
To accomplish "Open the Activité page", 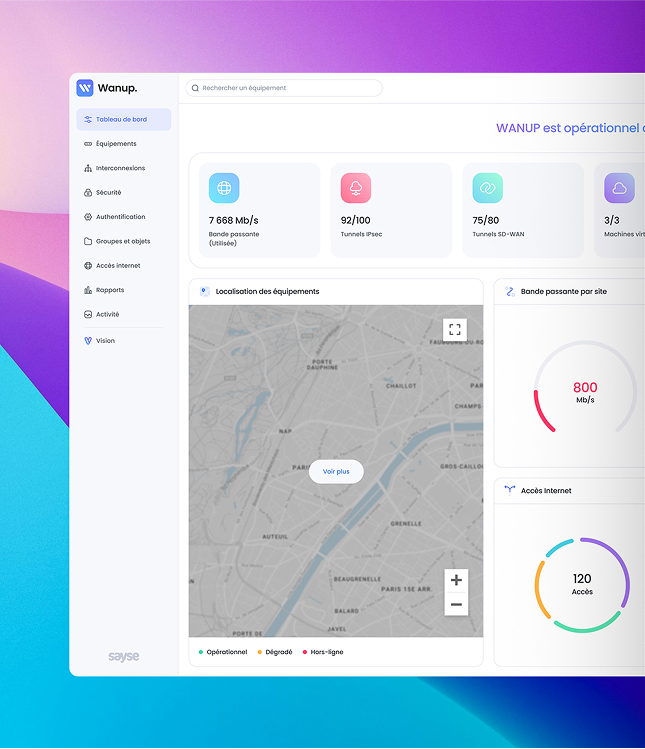I will point(107,314).
